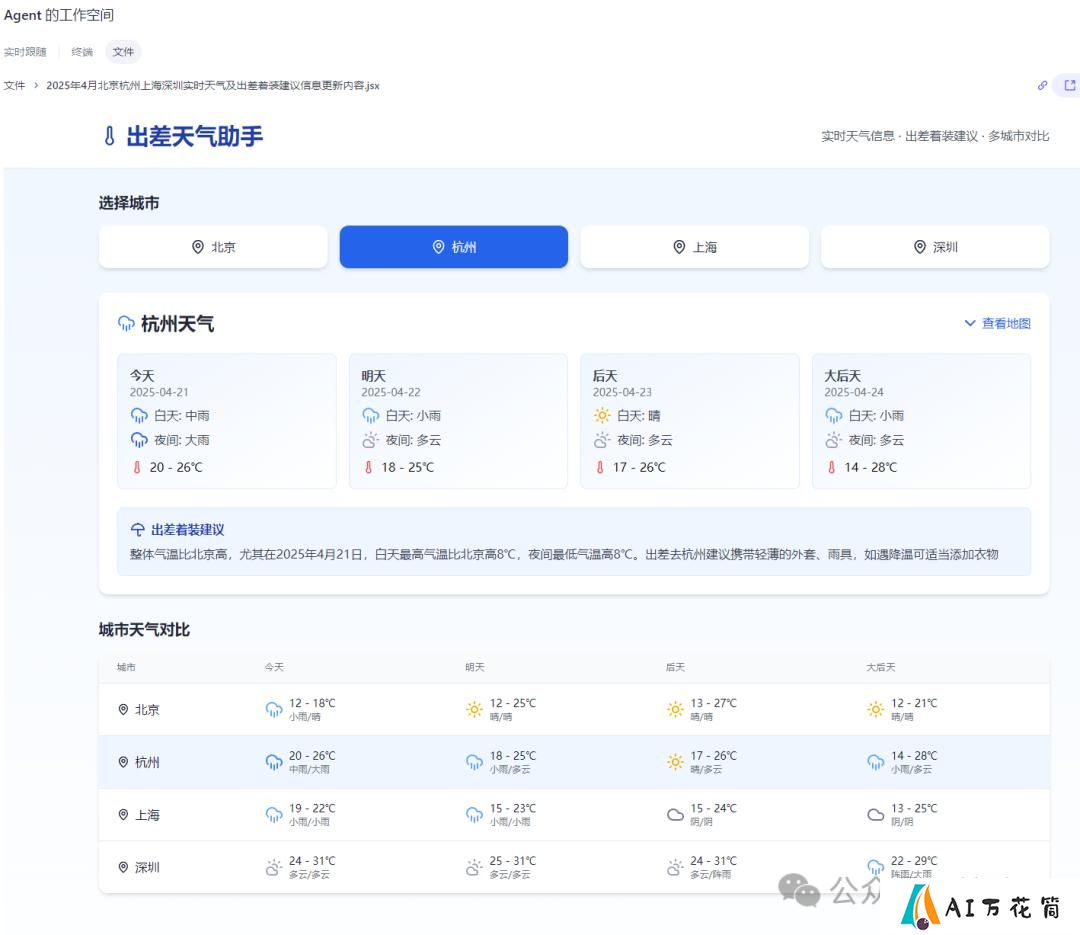Click cloud icon beside 15 - 24℃
The height and width of the screenshot is (935, 1080).
[675, 814]
